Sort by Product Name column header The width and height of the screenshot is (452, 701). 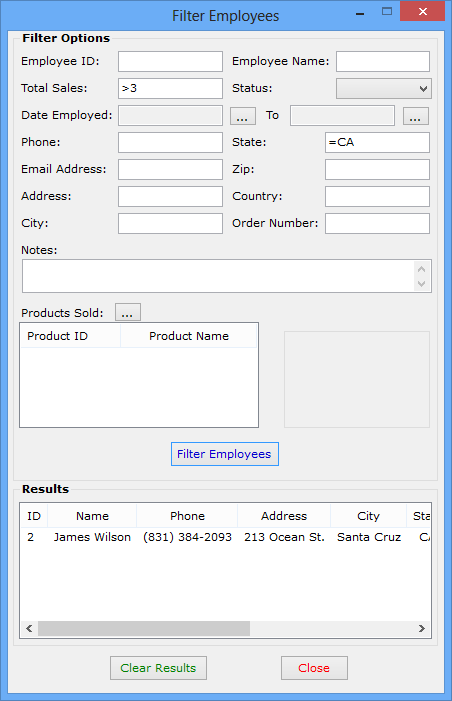point(189,336)
